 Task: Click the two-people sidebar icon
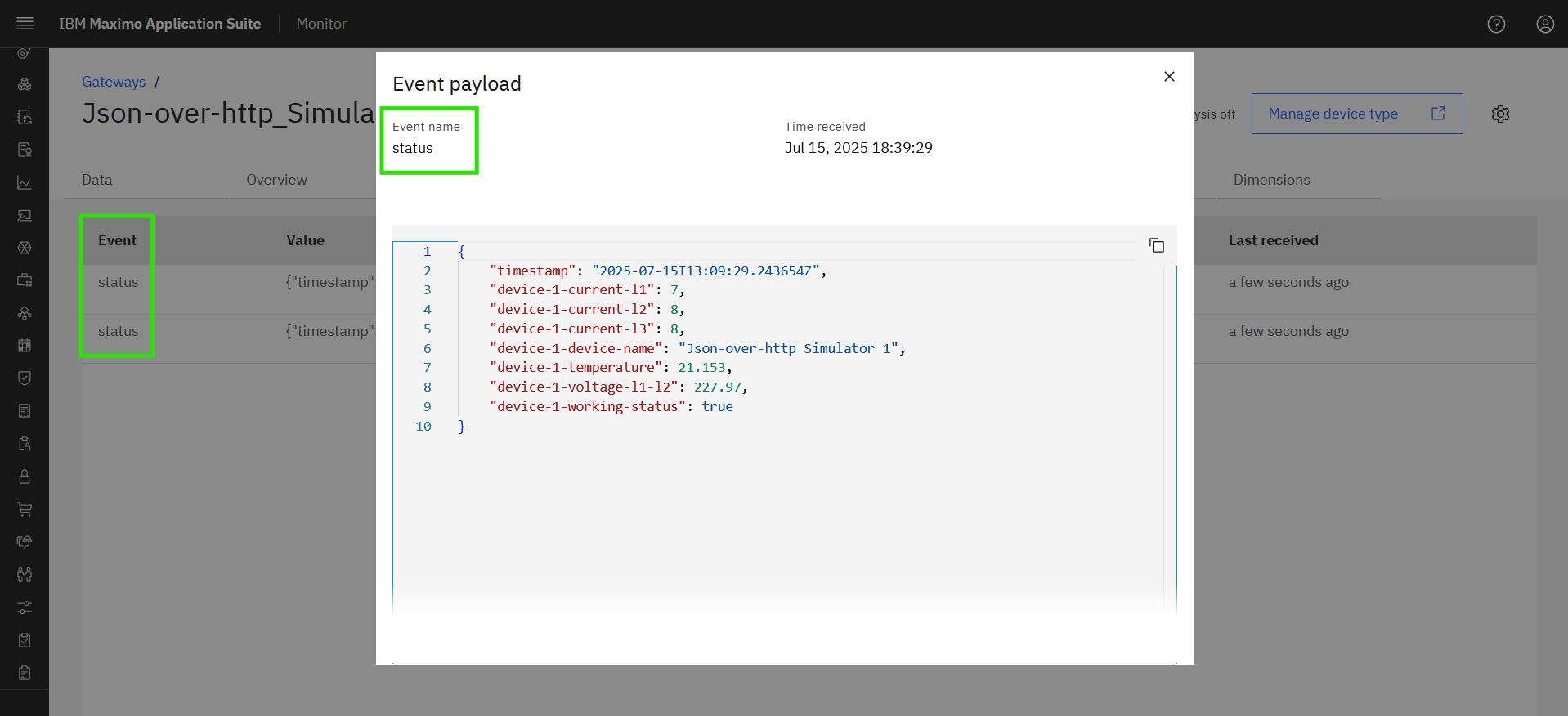click(x=25, y=575)
